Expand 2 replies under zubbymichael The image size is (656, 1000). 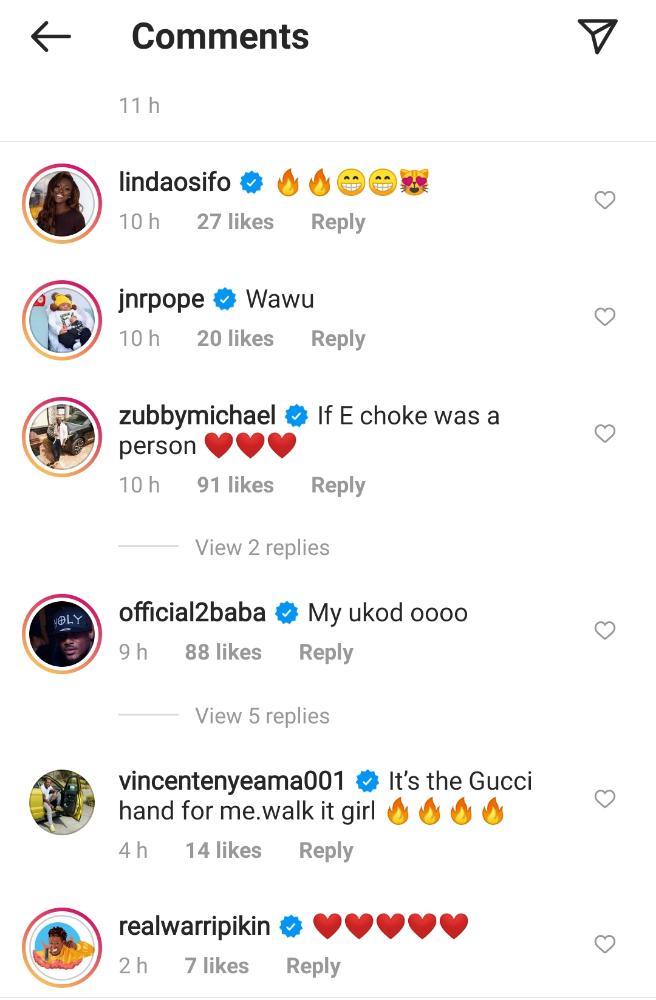262,548
